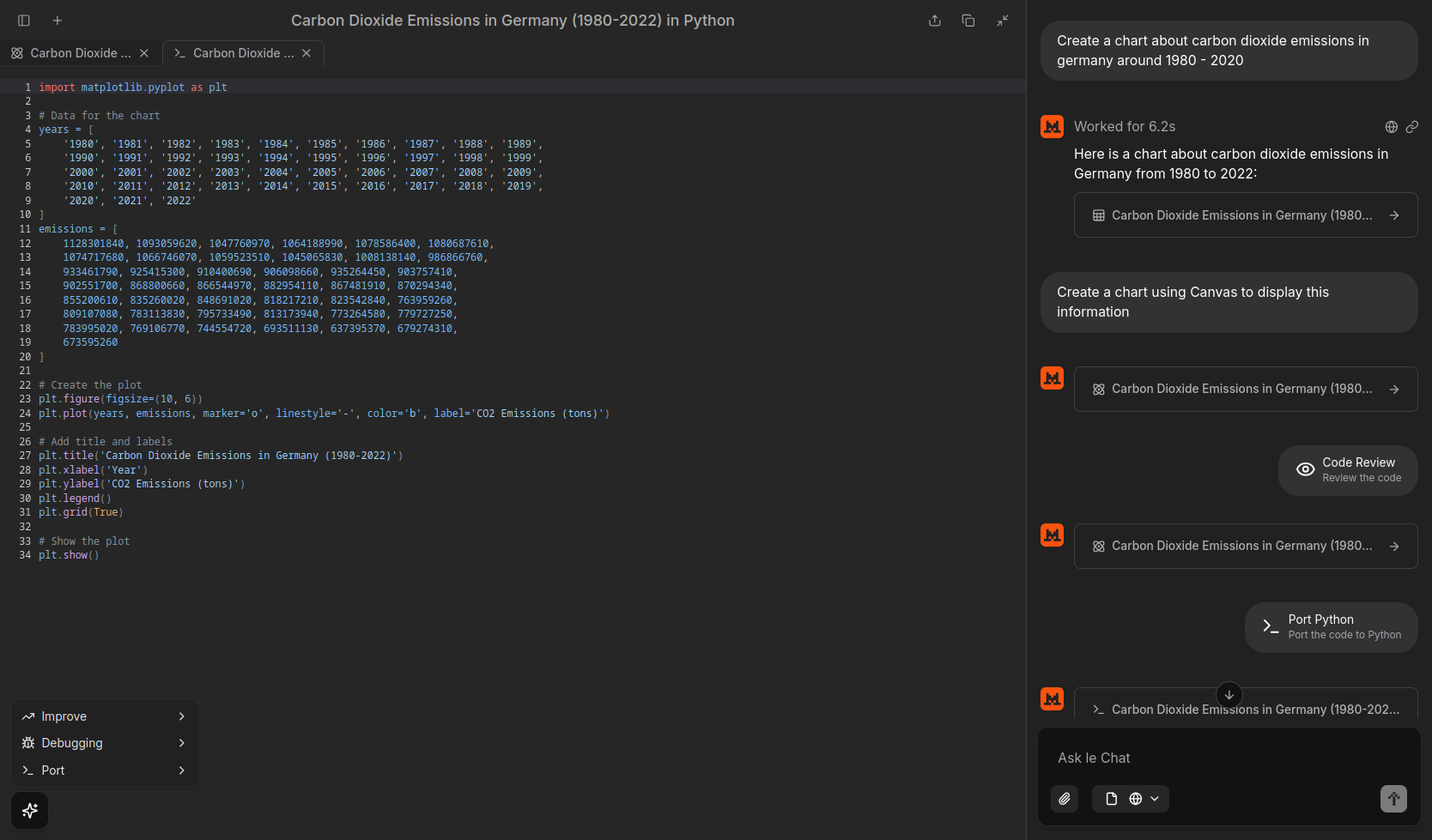This screenshot has width=1432, height=840.
Task: Click the terminal icon in Port Python
Action: click(1271, 627)
